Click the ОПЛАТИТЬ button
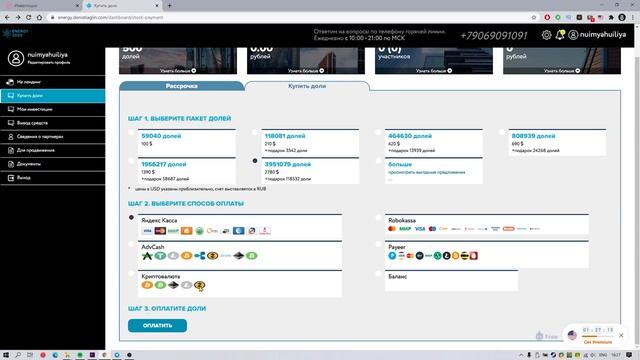This screenshot has height=360, width=640. 157,325
